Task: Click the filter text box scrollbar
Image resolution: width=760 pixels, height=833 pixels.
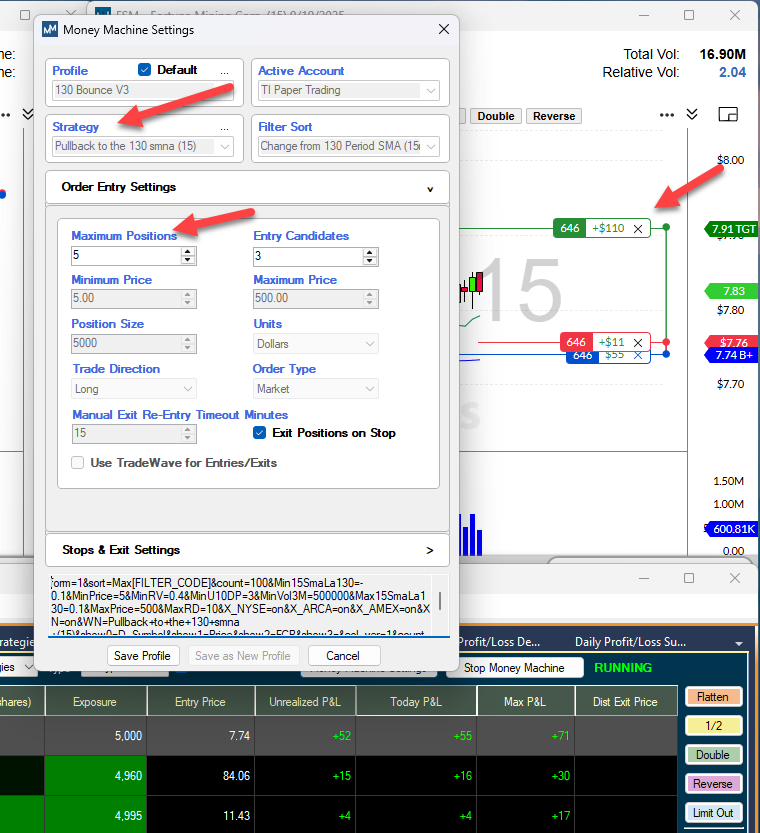Action: [440, 601]
